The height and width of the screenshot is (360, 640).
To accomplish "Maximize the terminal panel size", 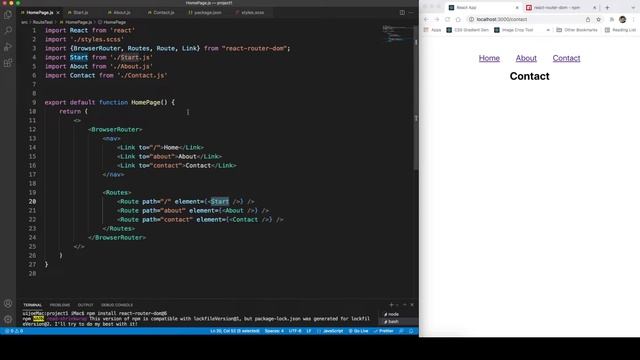I will (x=404, y=305).
